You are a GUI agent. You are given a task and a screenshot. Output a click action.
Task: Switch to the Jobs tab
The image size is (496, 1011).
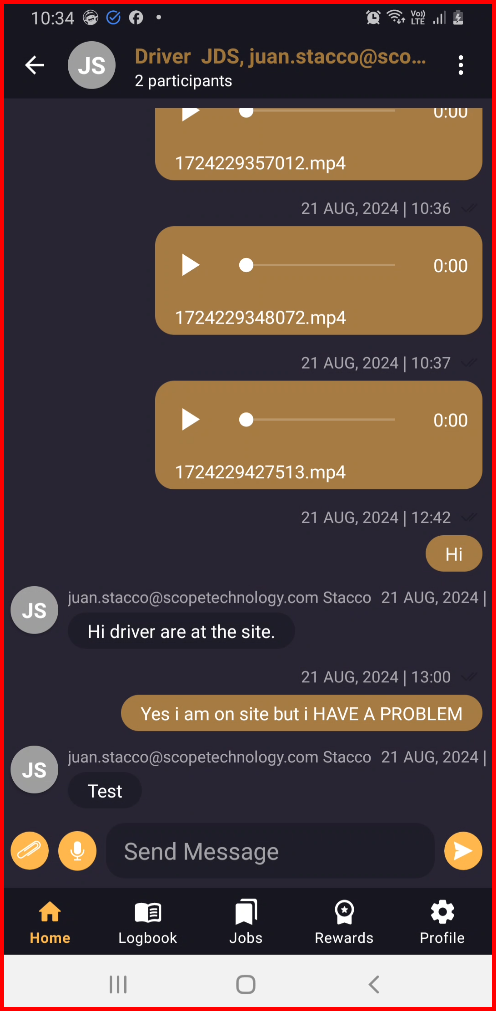coord(246,922)
